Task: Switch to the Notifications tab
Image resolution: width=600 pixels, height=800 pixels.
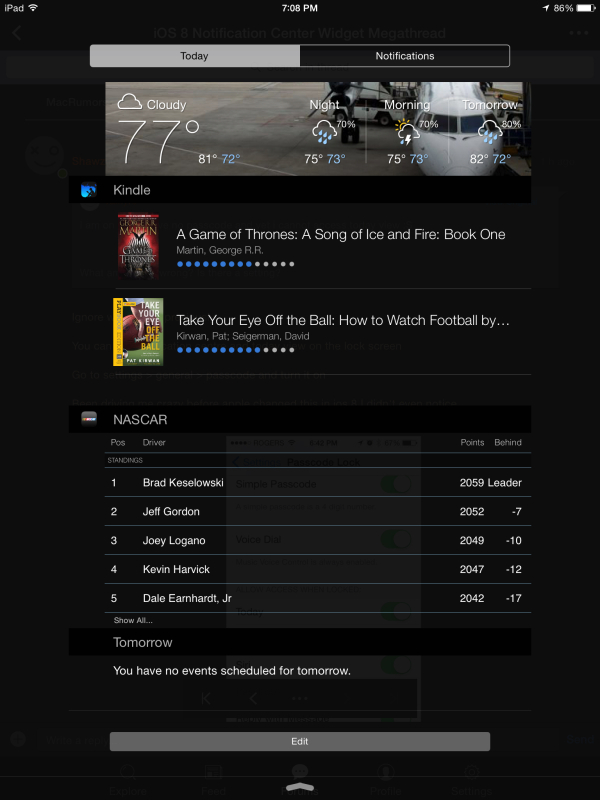Action: tap(405, 56)
